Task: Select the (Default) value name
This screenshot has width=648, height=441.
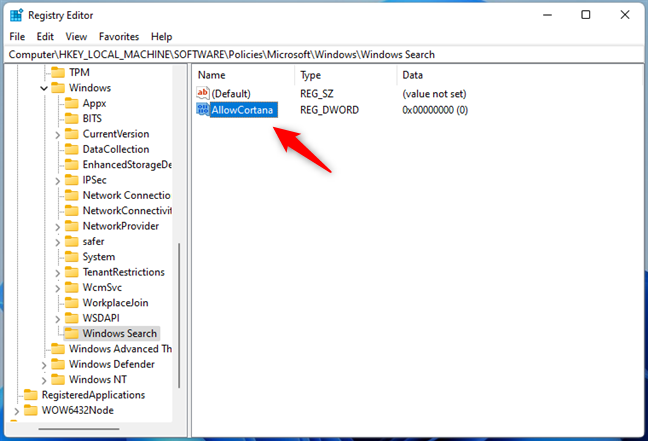Action: click(231, 93)
